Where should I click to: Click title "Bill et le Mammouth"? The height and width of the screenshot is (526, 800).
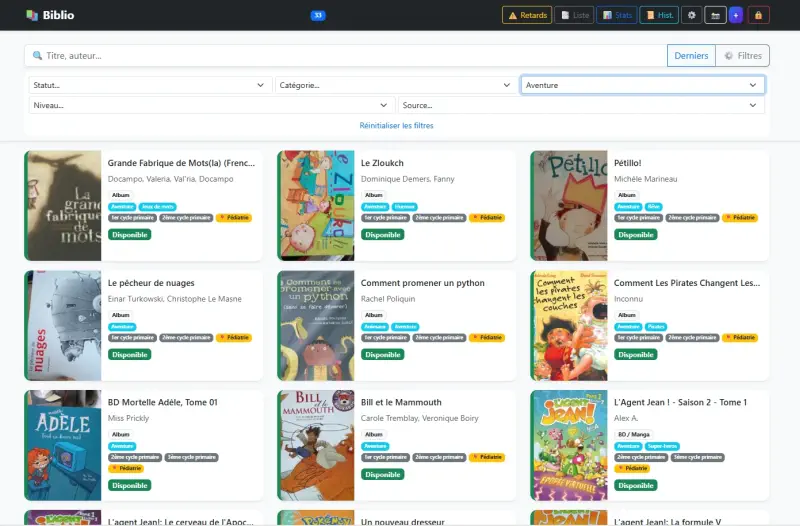(x=401, y=403)
